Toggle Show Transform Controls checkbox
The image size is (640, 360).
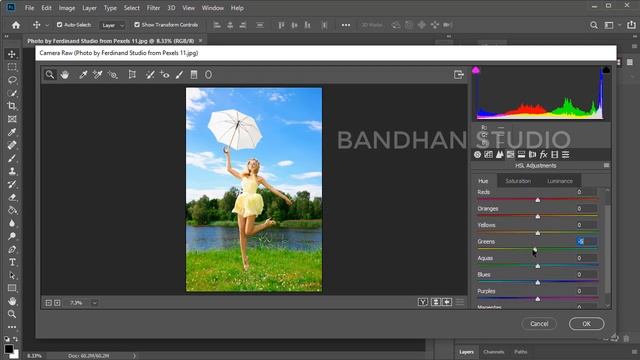tap(137, 25)
